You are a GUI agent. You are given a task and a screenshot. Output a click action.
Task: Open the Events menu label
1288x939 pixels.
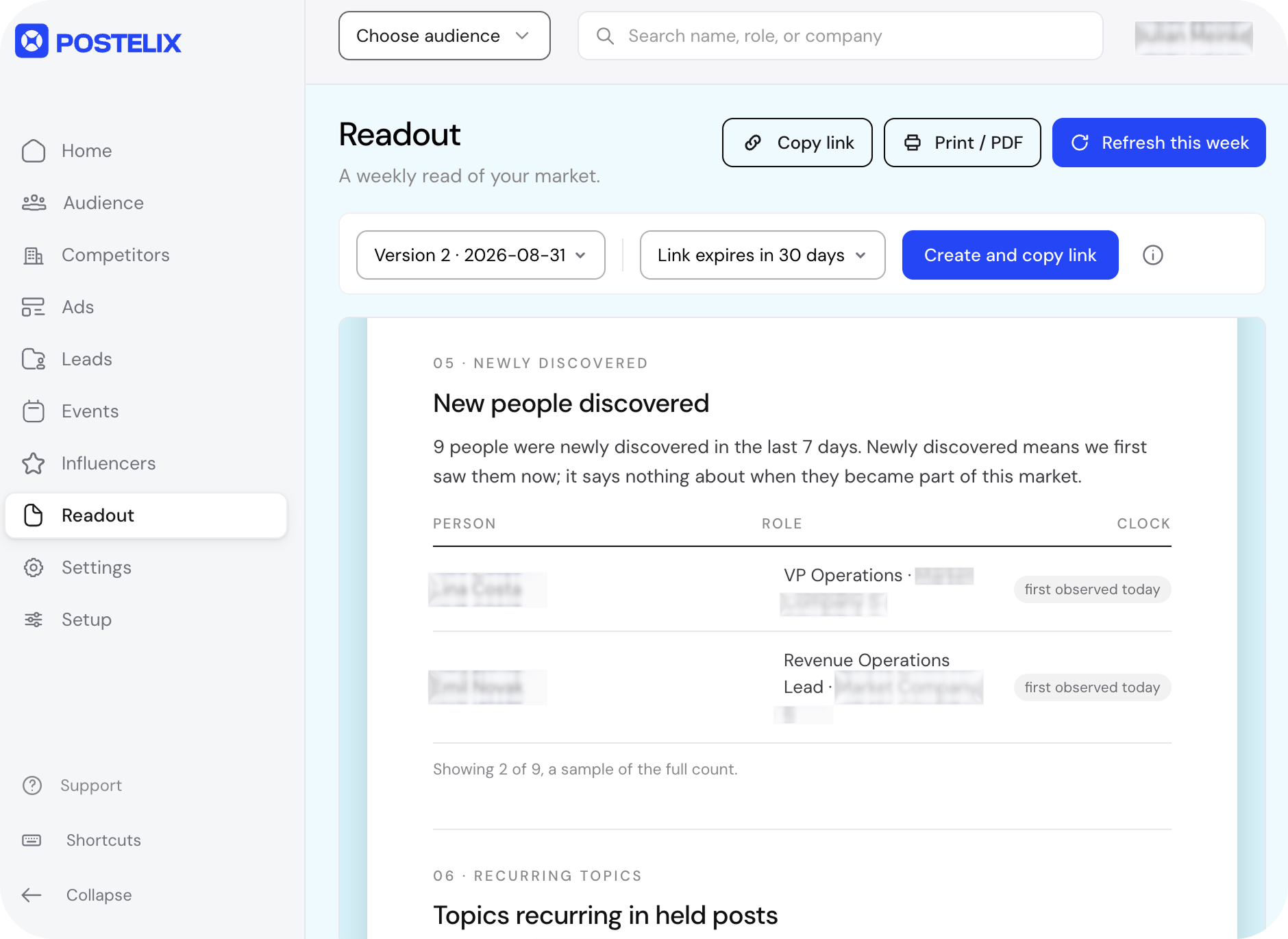point(90,411)
